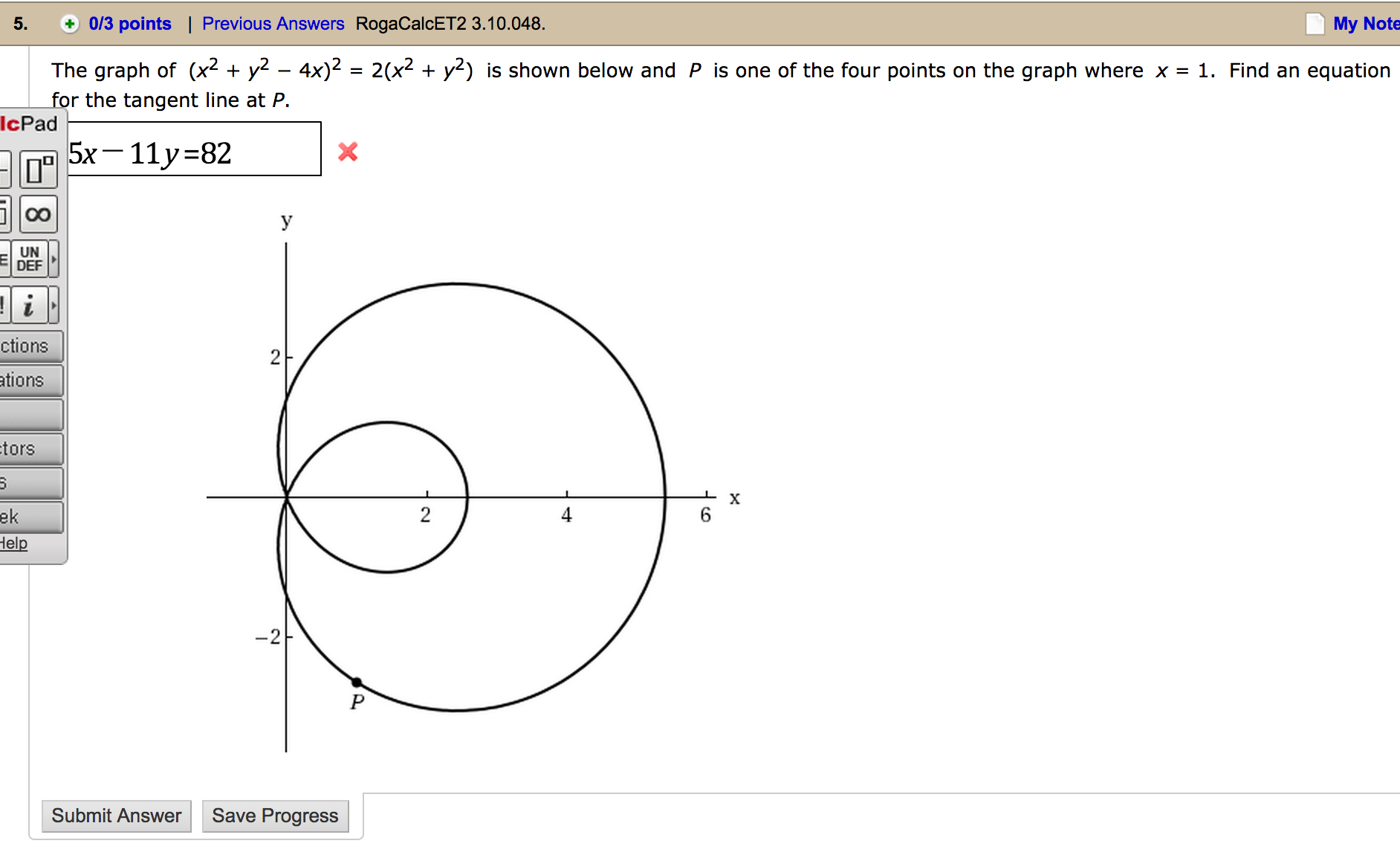Screen dimensions: 1400x855
Task: Open the Vectors palette section
Action: (30, 449)
